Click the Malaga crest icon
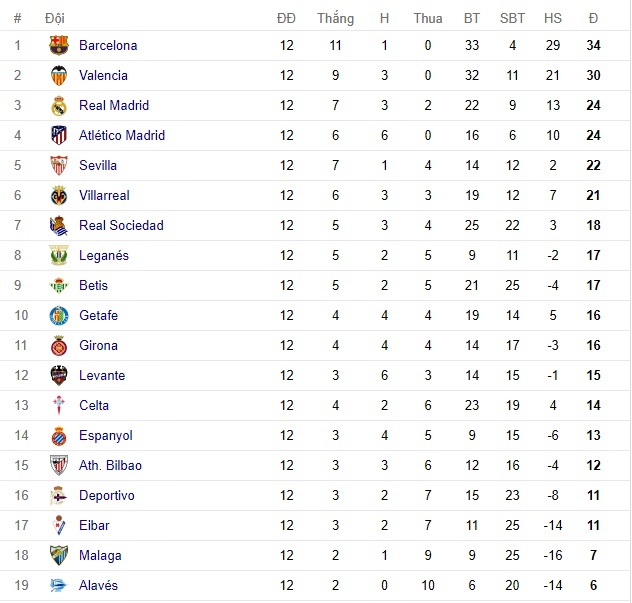632x603 pixels. [58, 555]
